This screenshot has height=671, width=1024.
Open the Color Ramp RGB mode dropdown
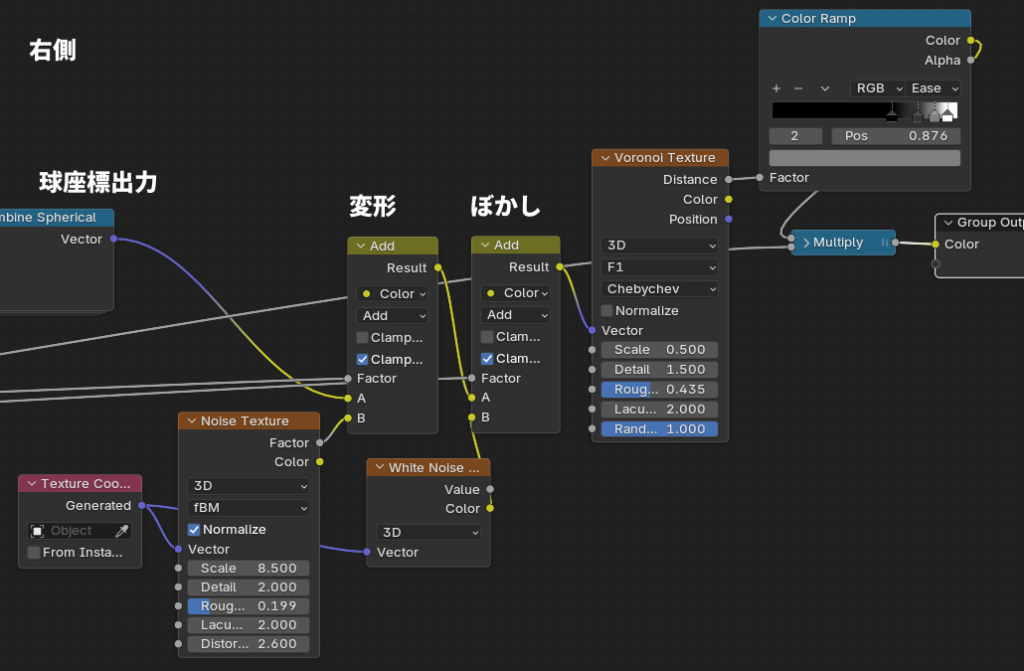click(x=877, y=88)
